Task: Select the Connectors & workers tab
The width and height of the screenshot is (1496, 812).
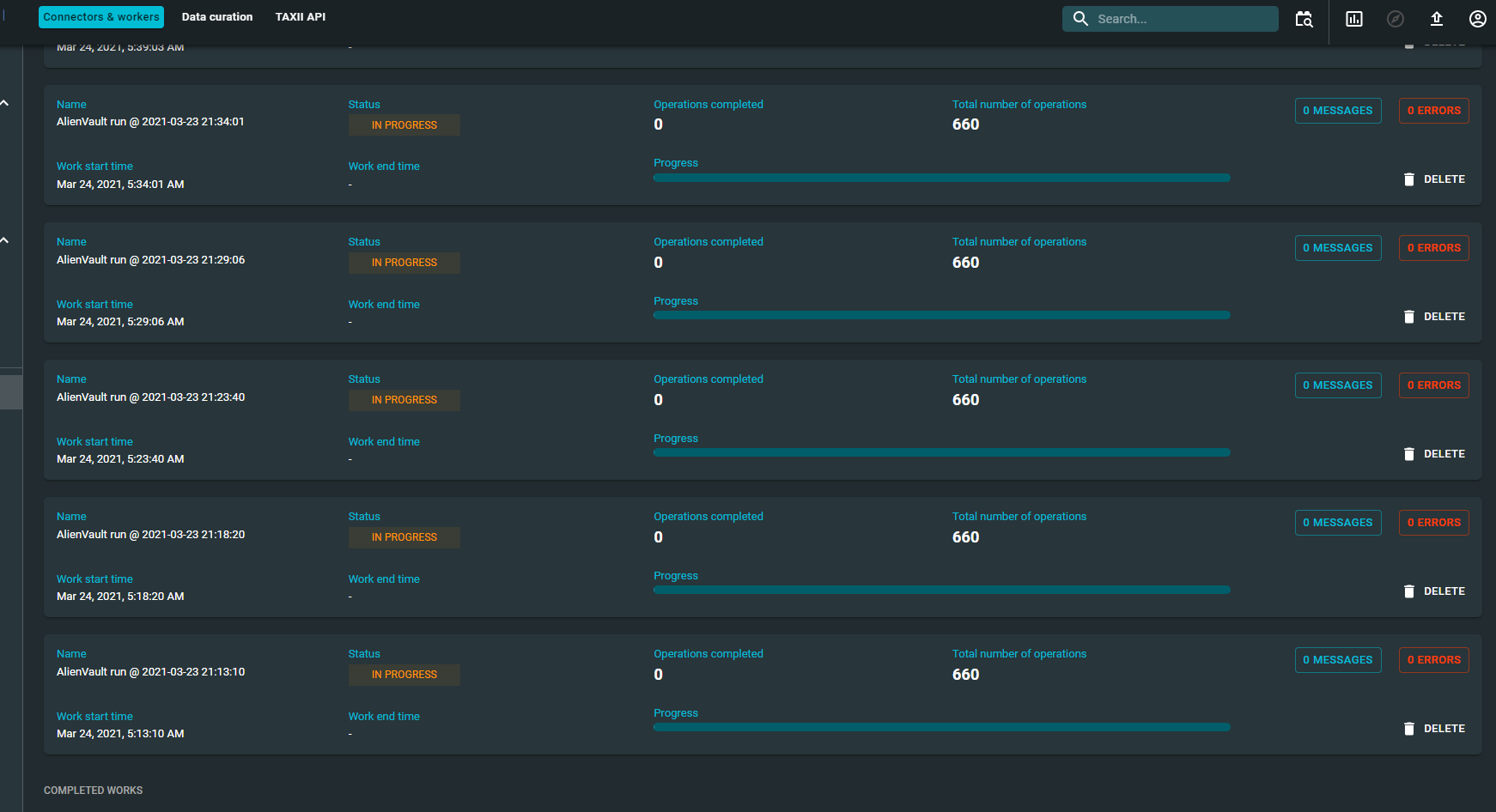Action: coord(100,16)
